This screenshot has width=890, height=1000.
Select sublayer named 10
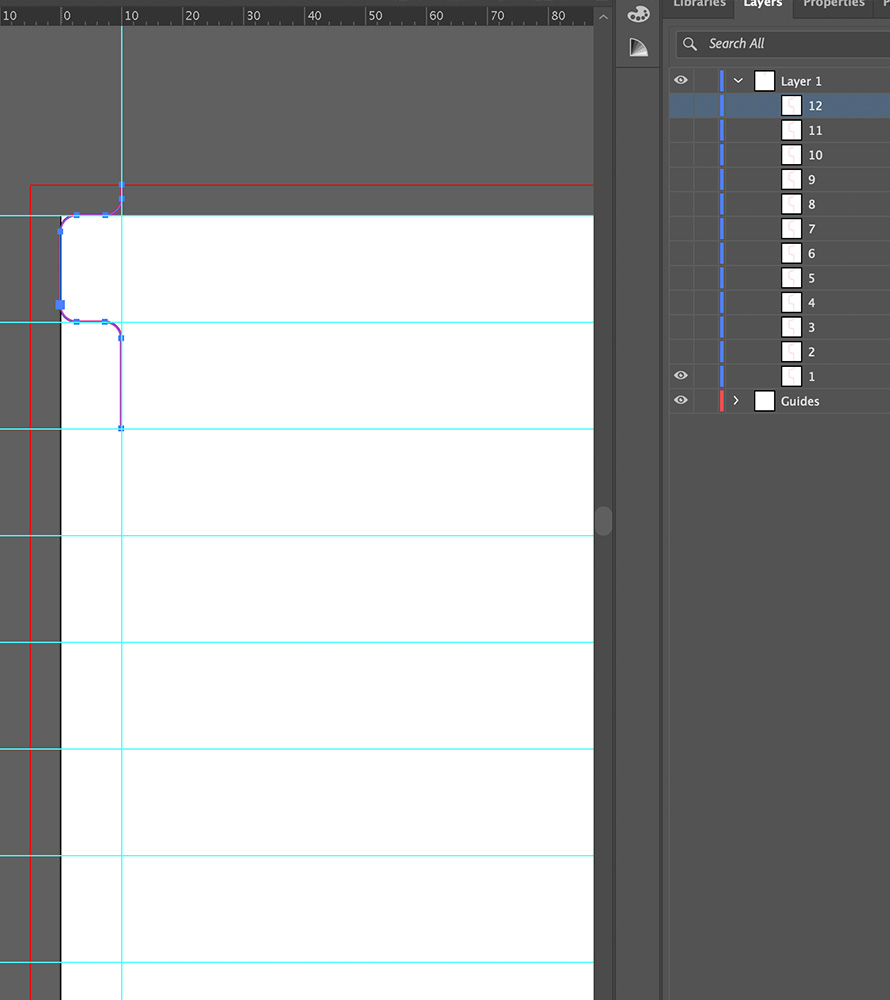point(815,155)
